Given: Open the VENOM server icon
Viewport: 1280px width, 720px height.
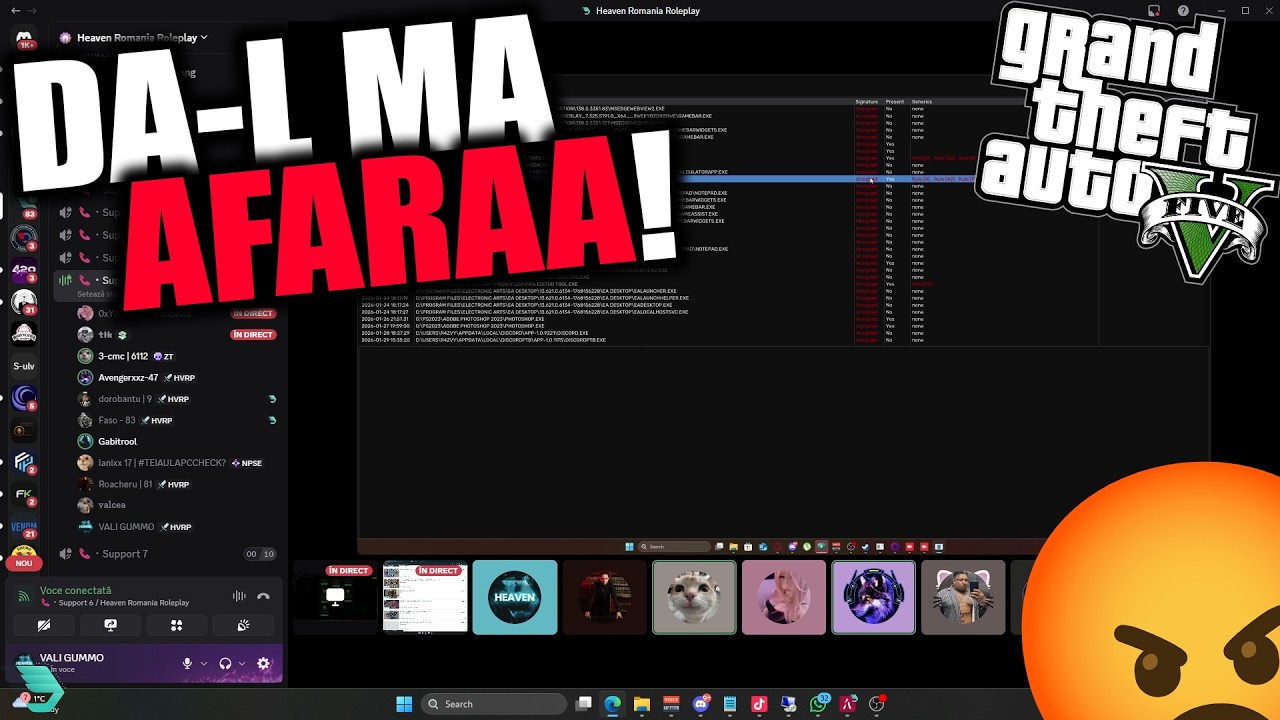Looking at the screenshot, I should (x=24, y=526).
